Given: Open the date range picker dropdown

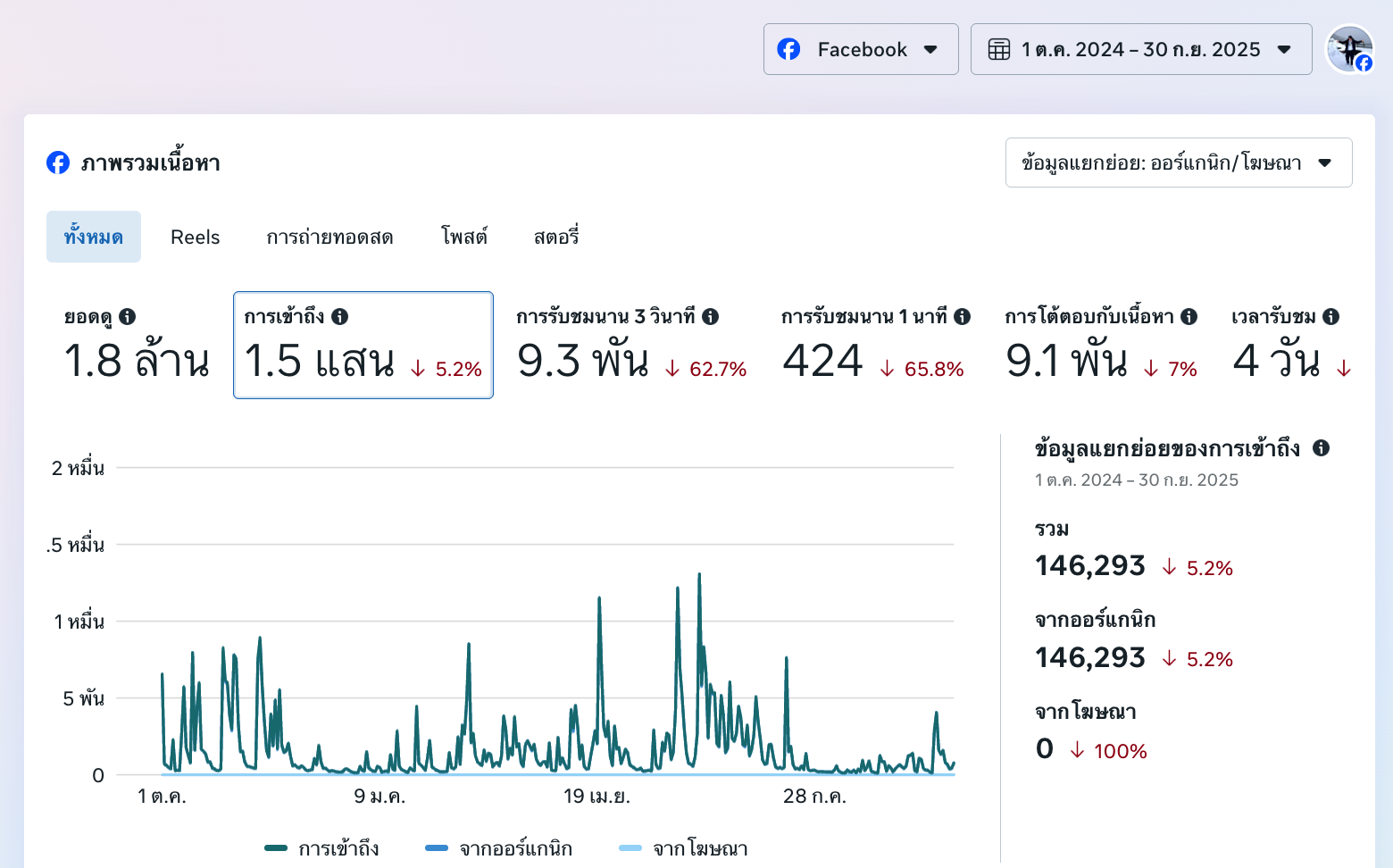Looking at the screenshot, I should [1141, 49].
